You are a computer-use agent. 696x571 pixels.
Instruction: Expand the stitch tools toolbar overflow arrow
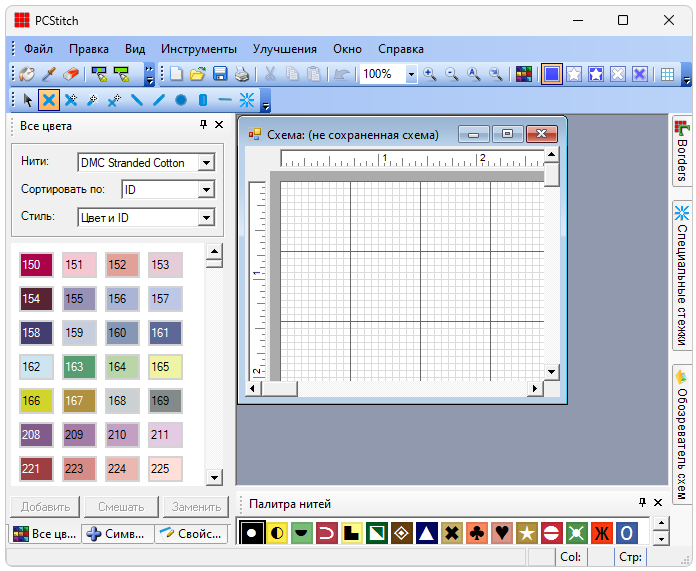pyautogui.click(x=265, y=101)
